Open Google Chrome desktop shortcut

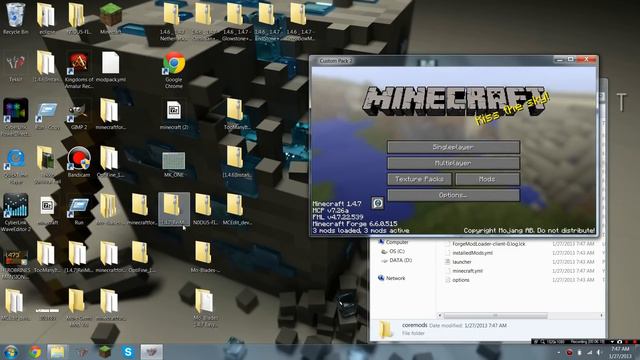click(x=174, y=69)
